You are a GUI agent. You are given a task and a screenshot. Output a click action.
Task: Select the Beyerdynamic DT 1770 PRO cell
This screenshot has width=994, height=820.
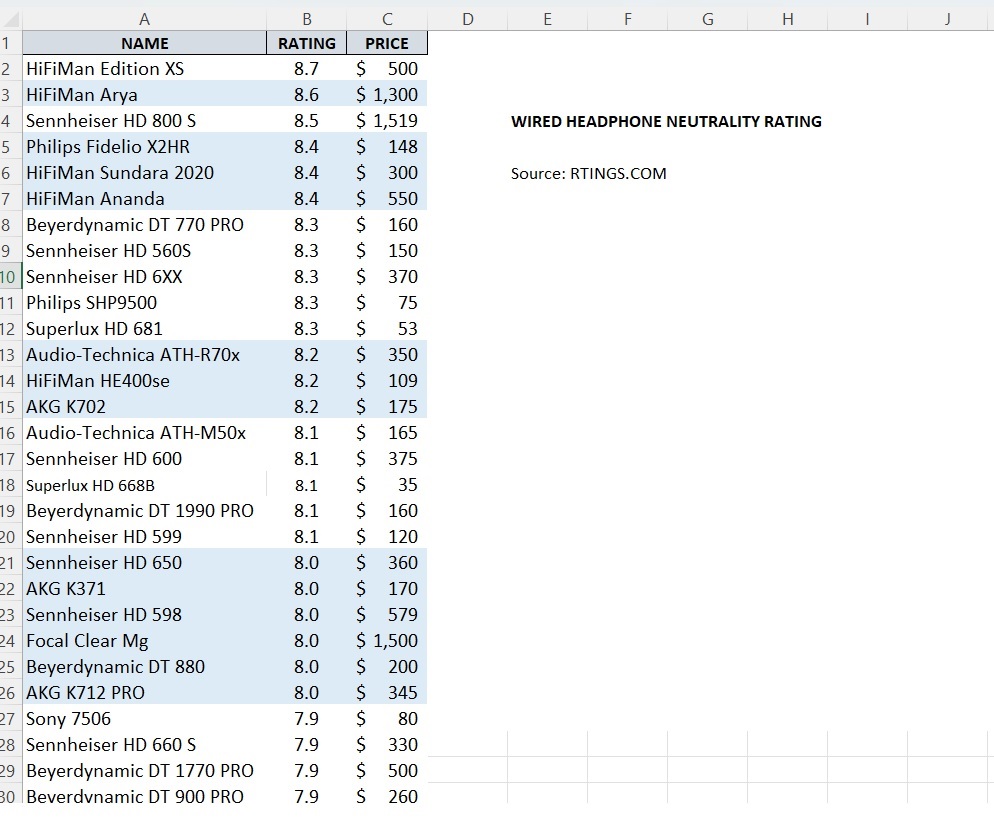[x=145, y=770]
